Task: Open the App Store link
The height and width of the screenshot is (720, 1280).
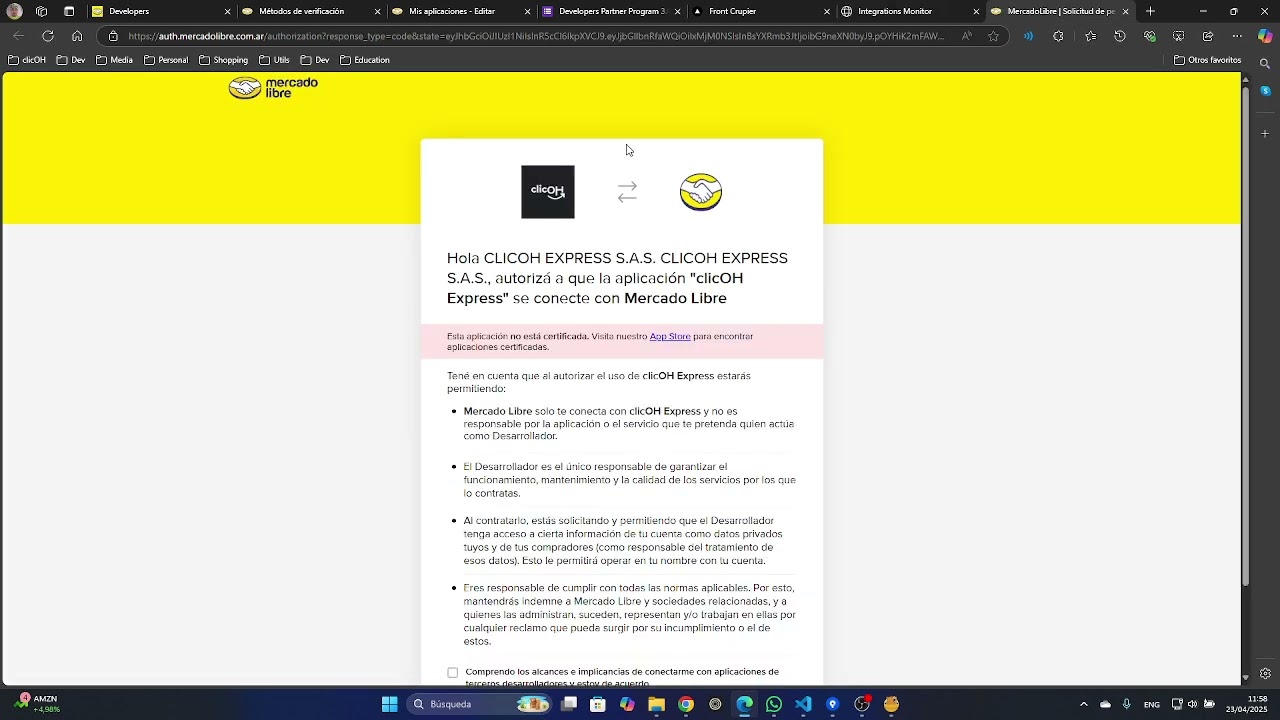Action: (x=670, y=337)
